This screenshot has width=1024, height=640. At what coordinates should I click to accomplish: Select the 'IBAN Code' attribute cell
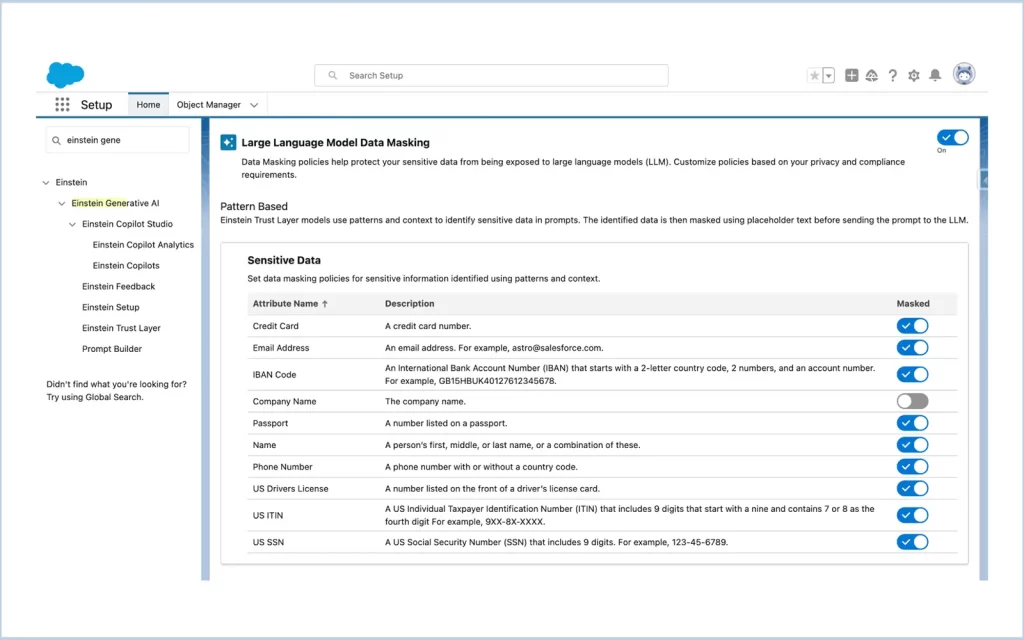tap(274, 375)
